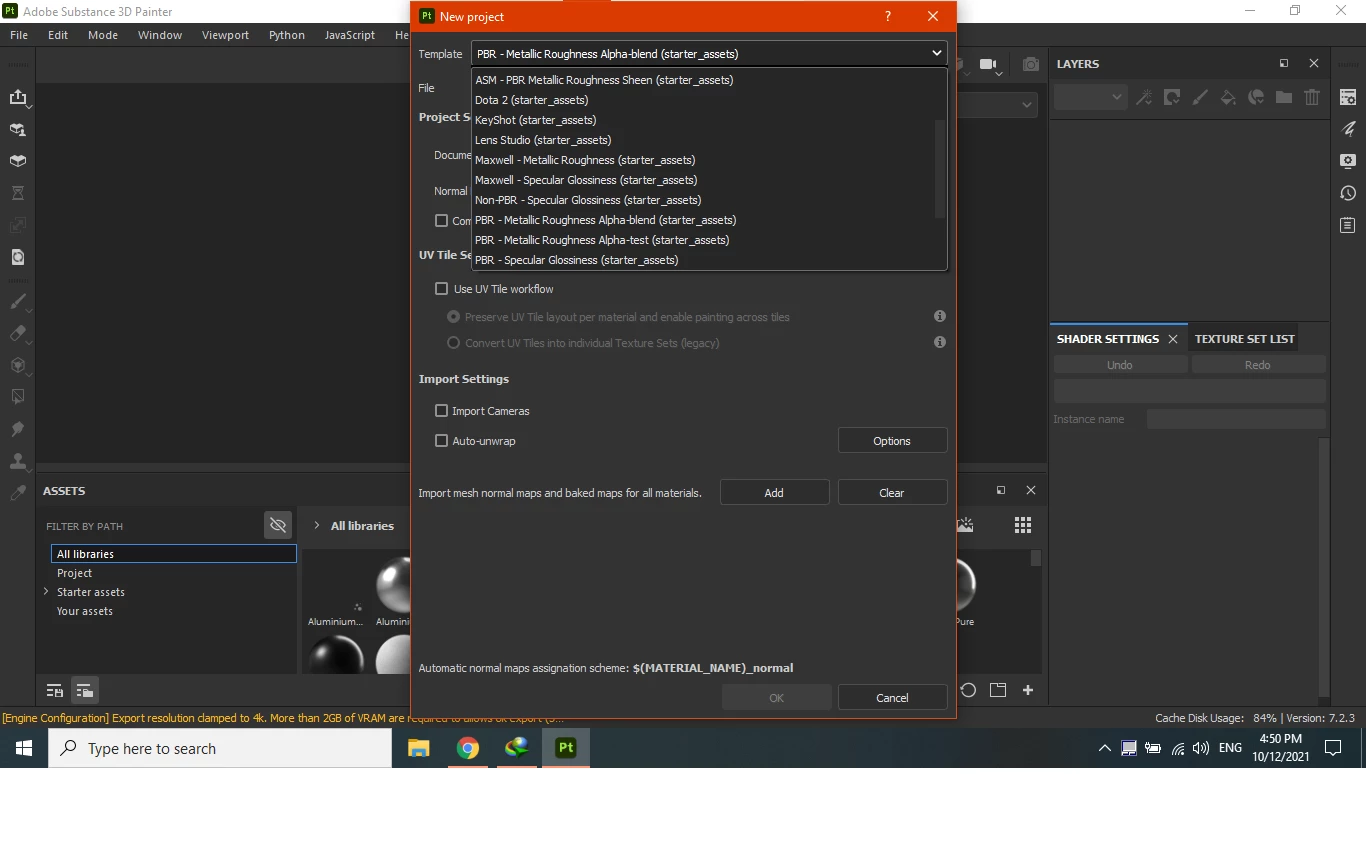1366x865 pixels.
Task: Click the Add button for baked maps
Action: point(774,493)
